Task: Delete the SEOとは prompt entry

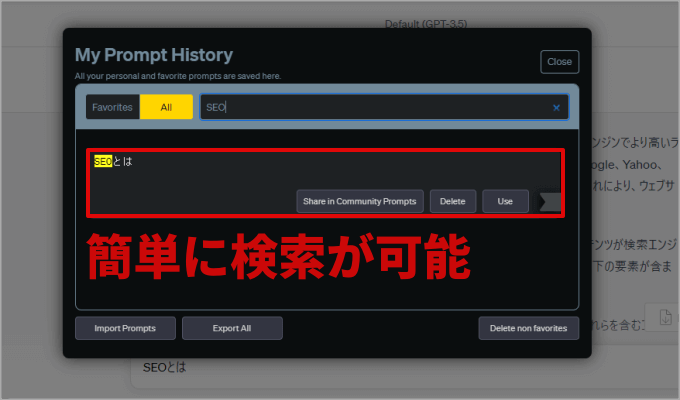Action: tap(452, 202)
